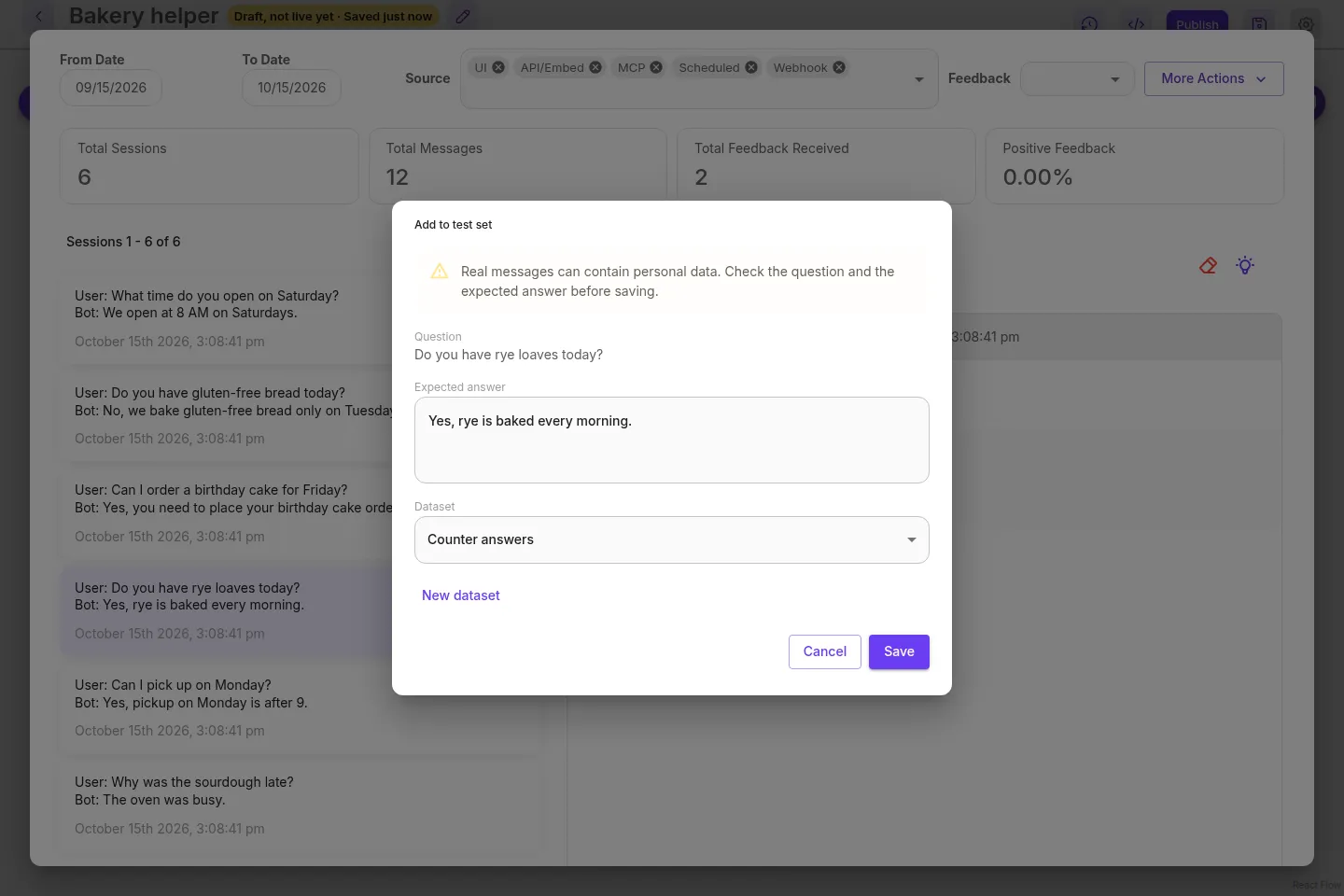Open the Counter answers dataset dropdown
1344x896 pixels.
(x=672, y=540)
